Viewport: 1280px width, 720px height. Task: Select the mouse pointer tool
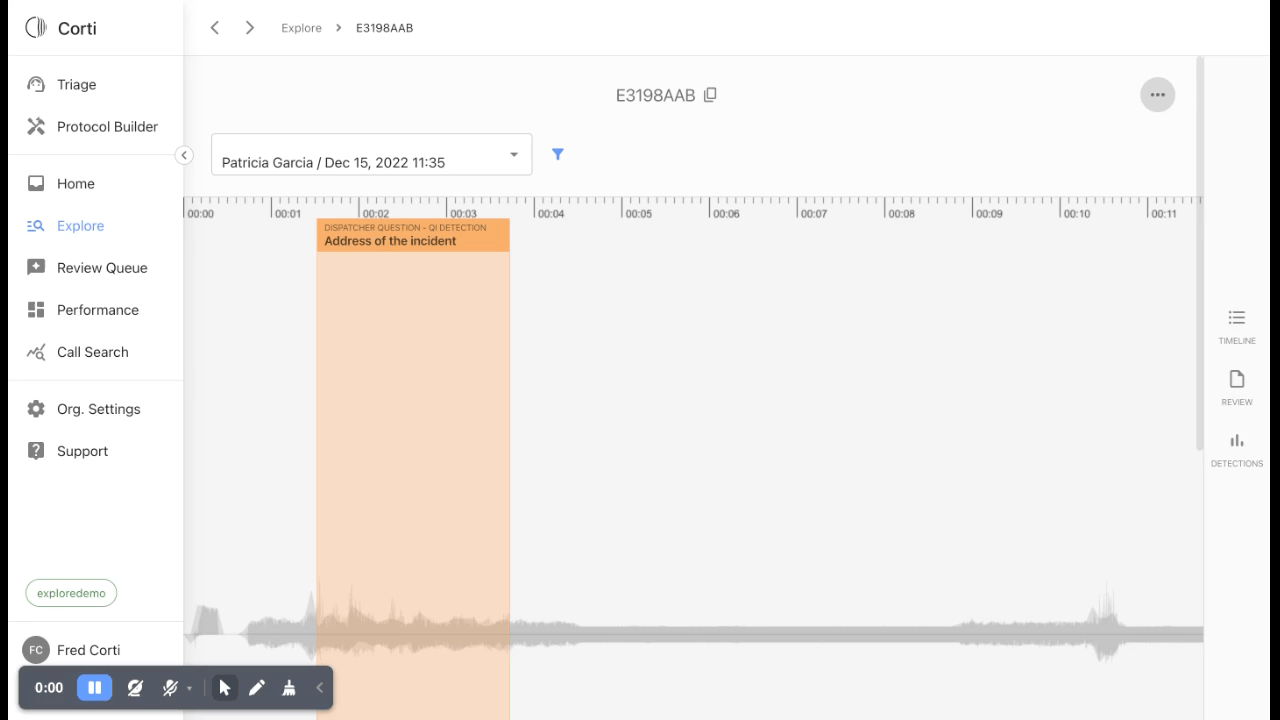(225, 688)
